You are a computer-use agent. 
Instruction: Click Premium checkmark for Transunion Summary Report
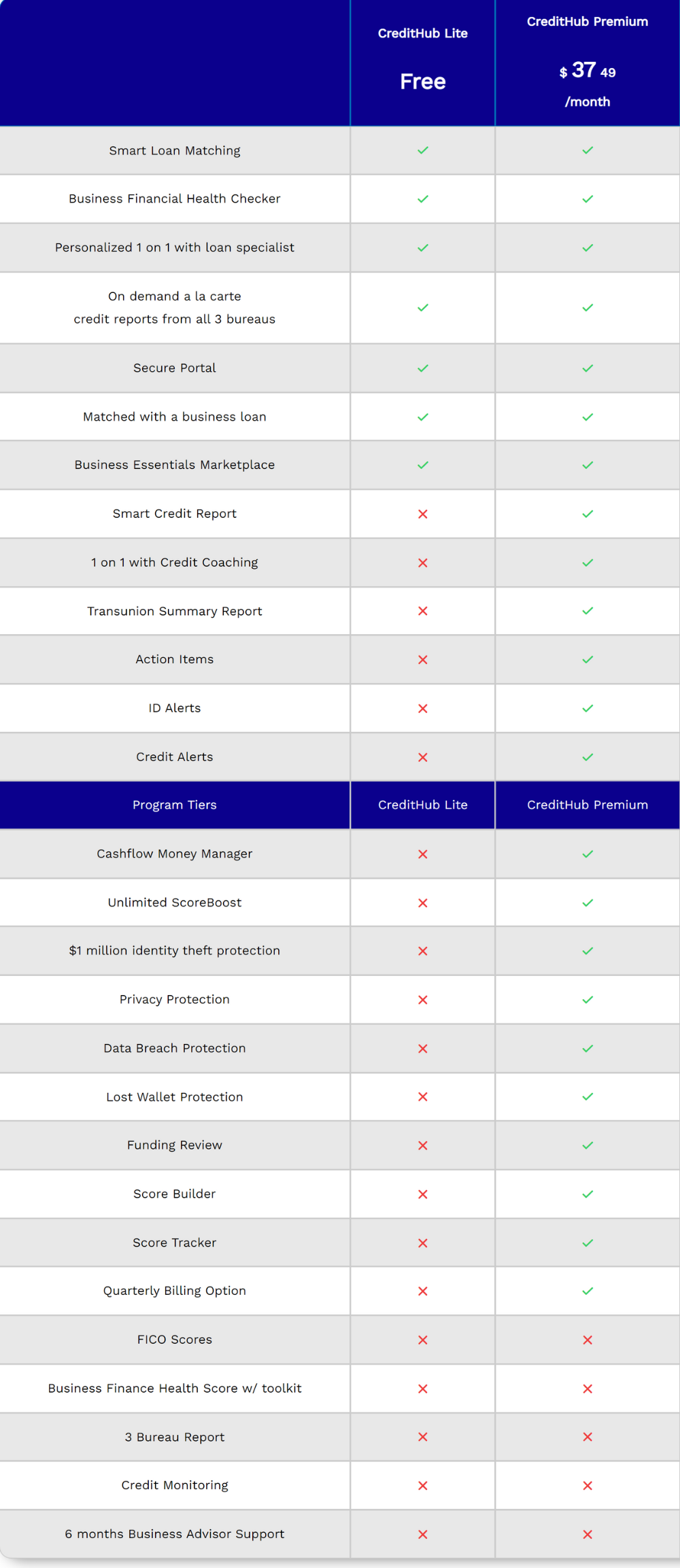click(588, 611)
